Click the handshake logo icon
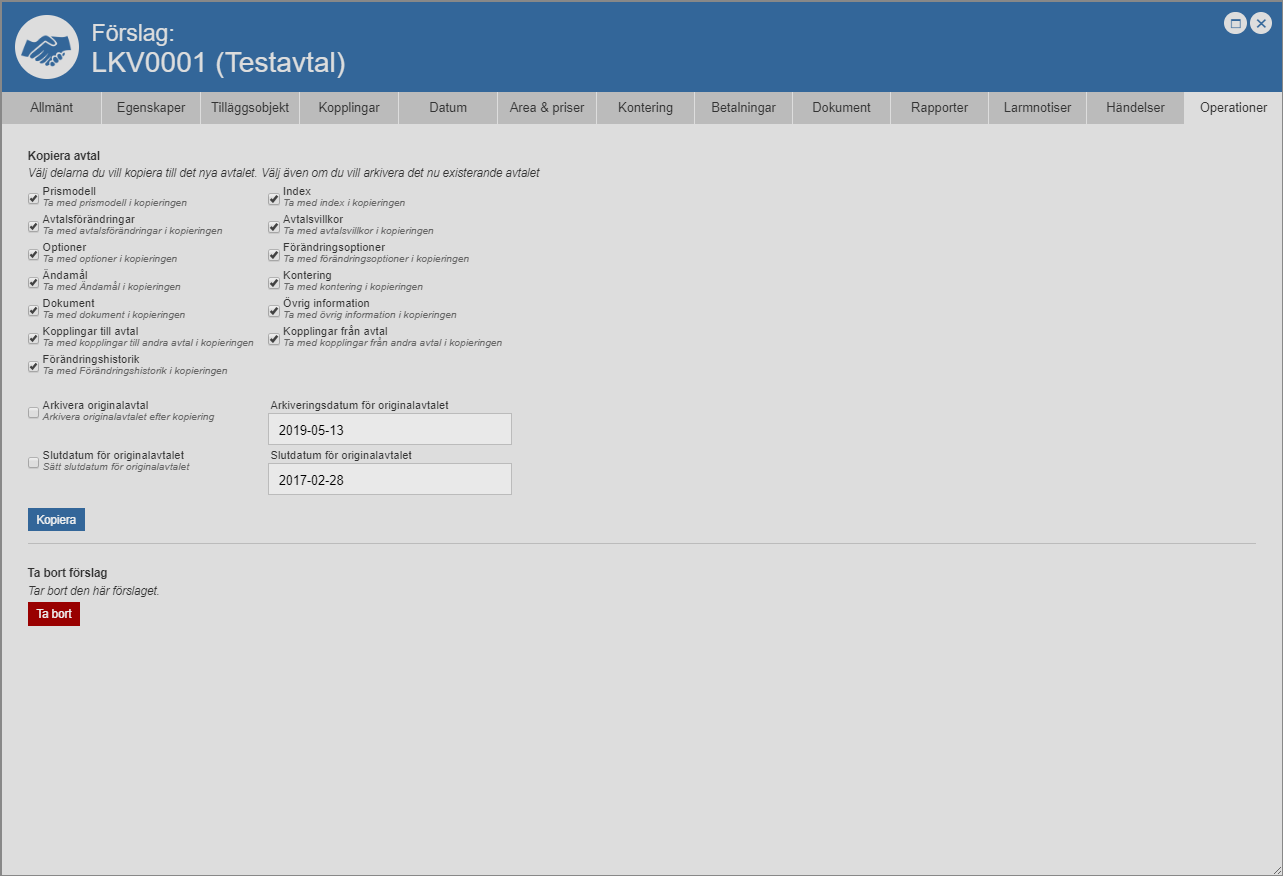1283x876 pixels. click(x=47, y=47)
